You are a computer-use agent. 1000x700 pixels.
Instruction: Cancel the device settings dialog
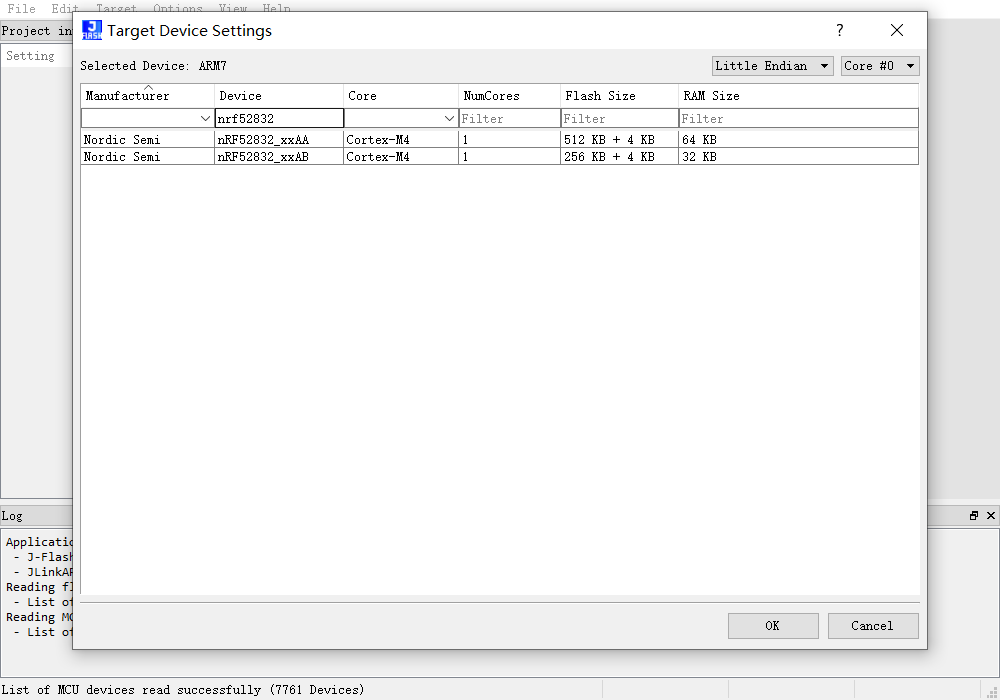tap(873, 626)
